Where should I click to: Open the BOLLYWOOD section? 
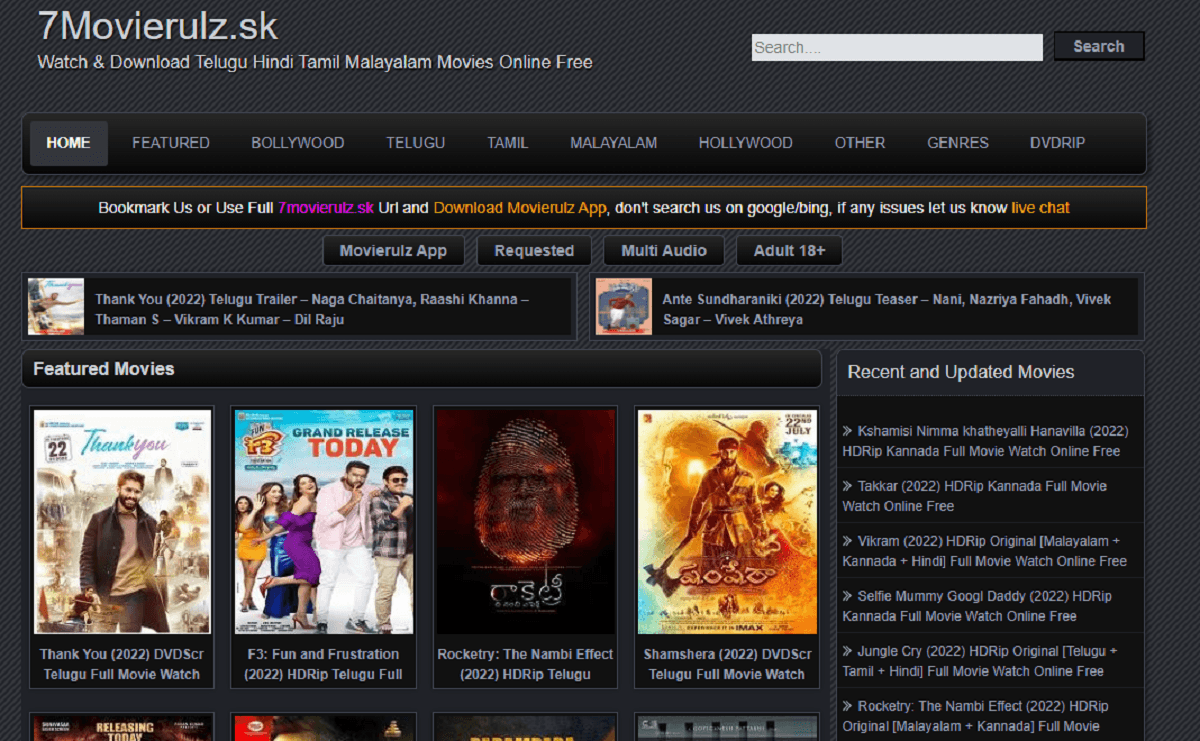pos(297,142)
